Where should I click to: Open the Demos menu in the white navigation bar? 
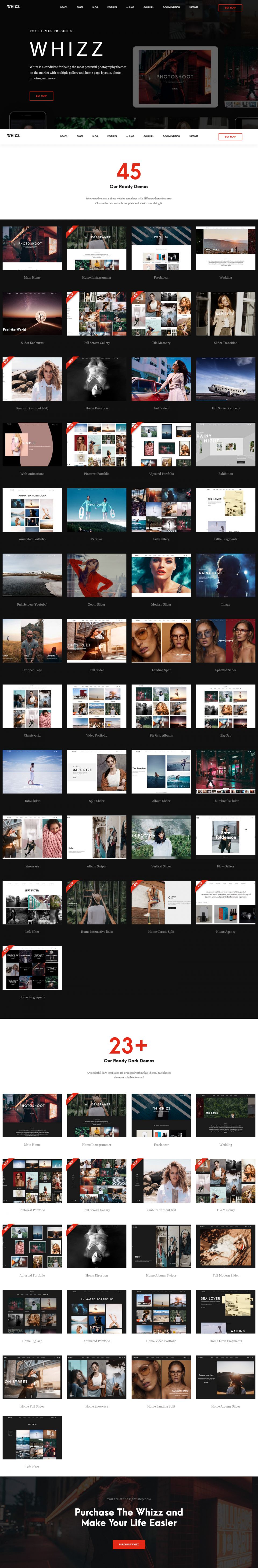click(x=64, y=136)
